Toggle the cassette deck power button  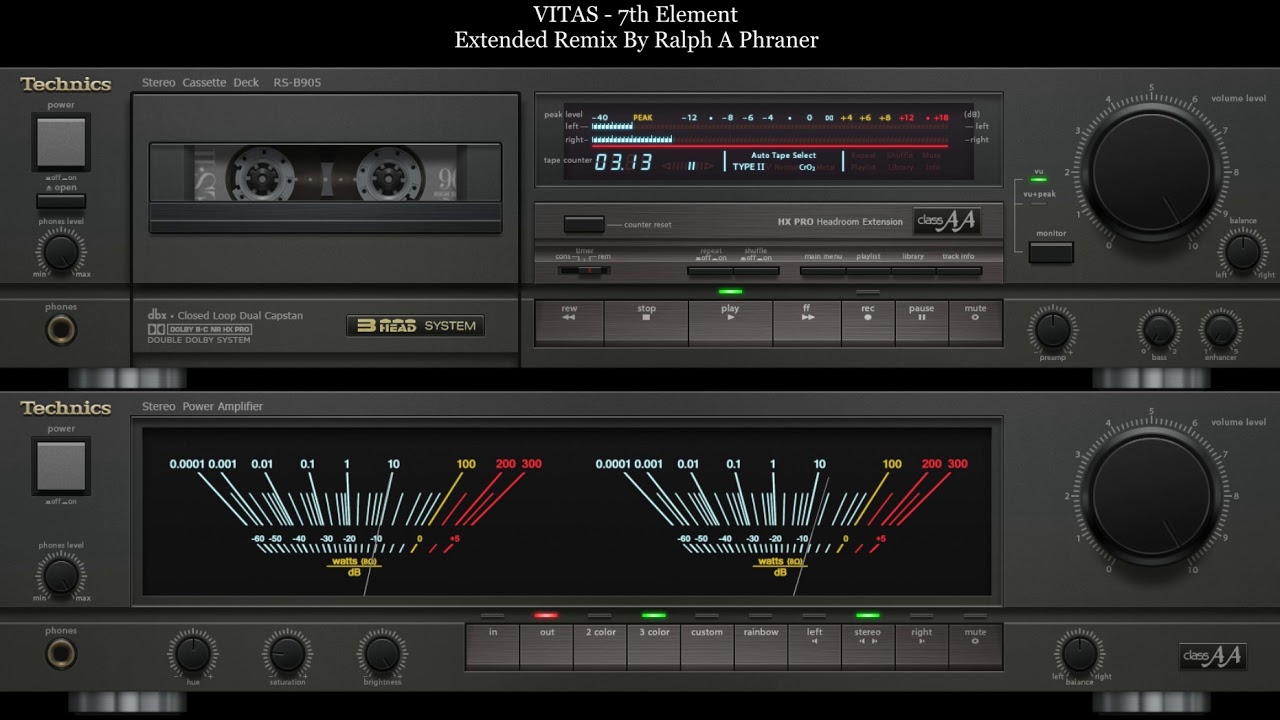pyautogui.click(x=61, y=143)
